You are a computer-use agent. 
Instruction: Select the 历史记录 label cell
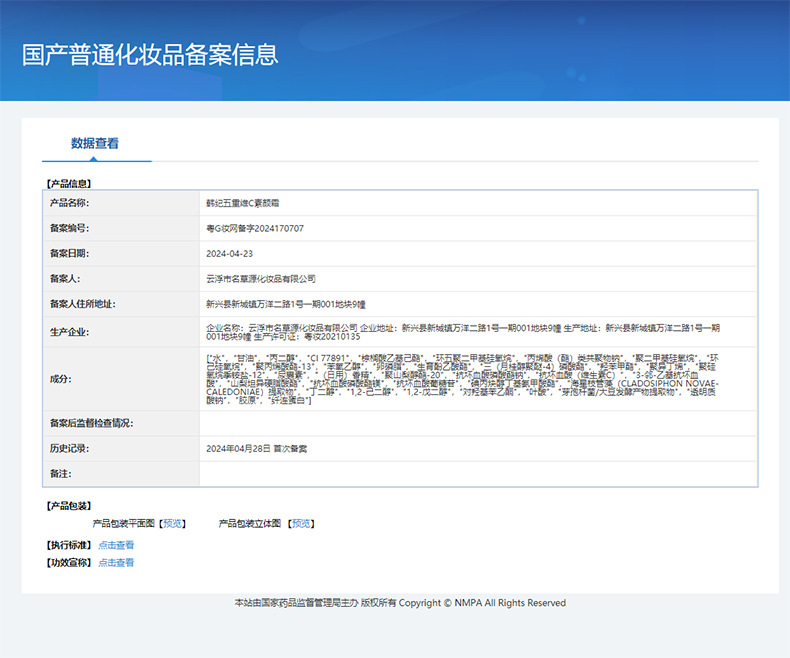(x=121, y=448)
